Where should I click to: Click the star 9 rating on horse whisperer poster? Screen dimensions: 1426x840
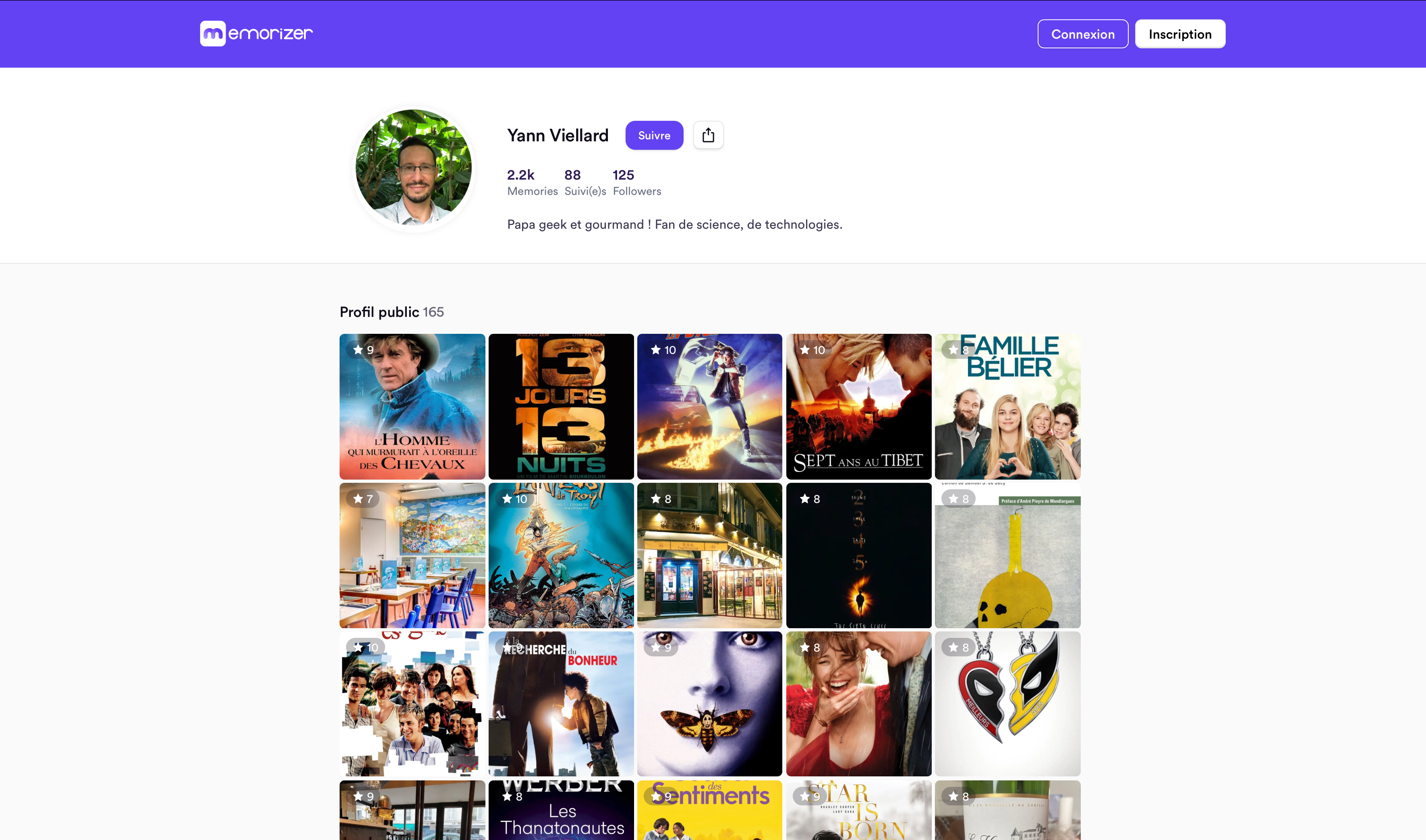coord(363,350)
